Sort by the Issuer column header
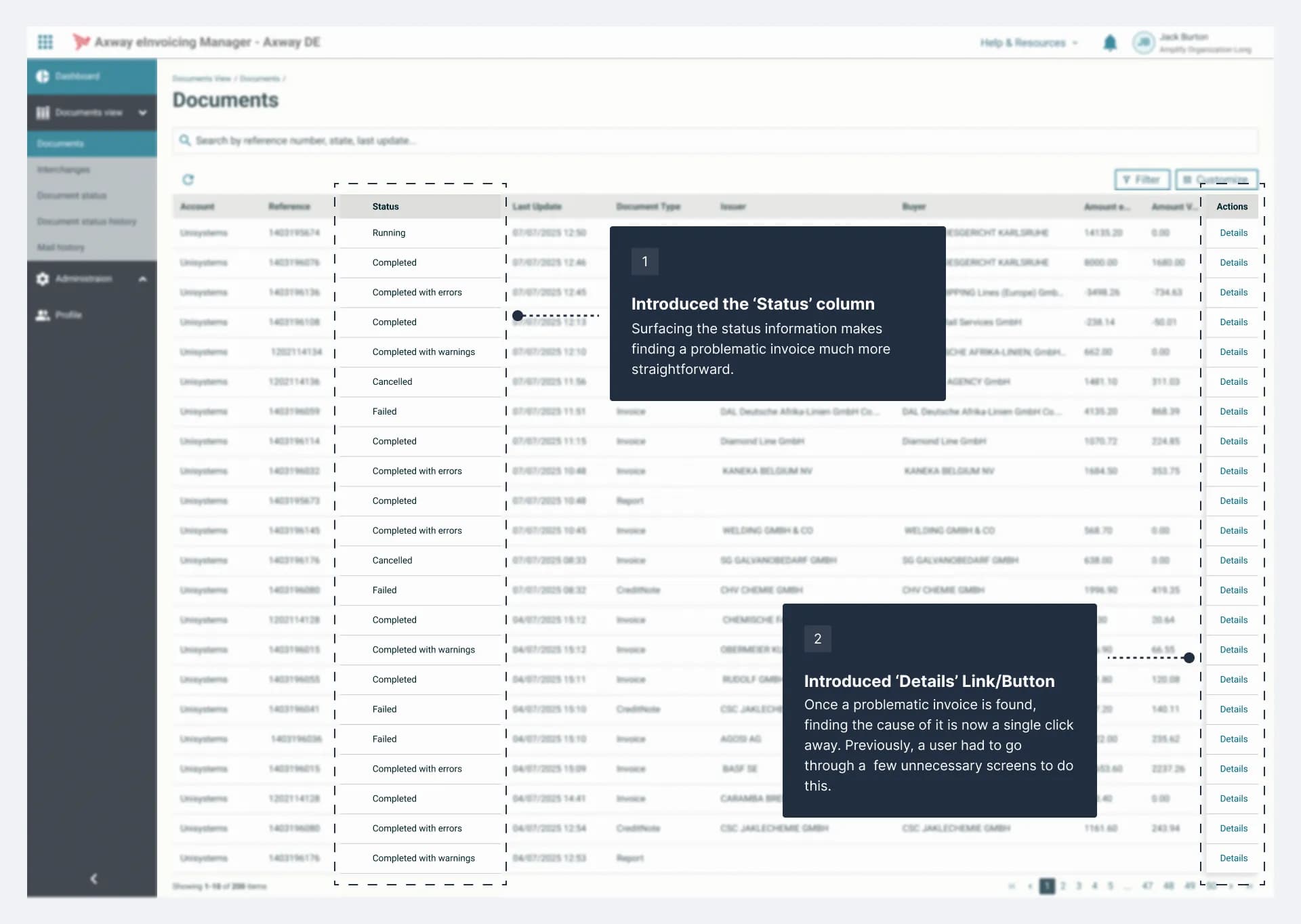 [733, 207]
